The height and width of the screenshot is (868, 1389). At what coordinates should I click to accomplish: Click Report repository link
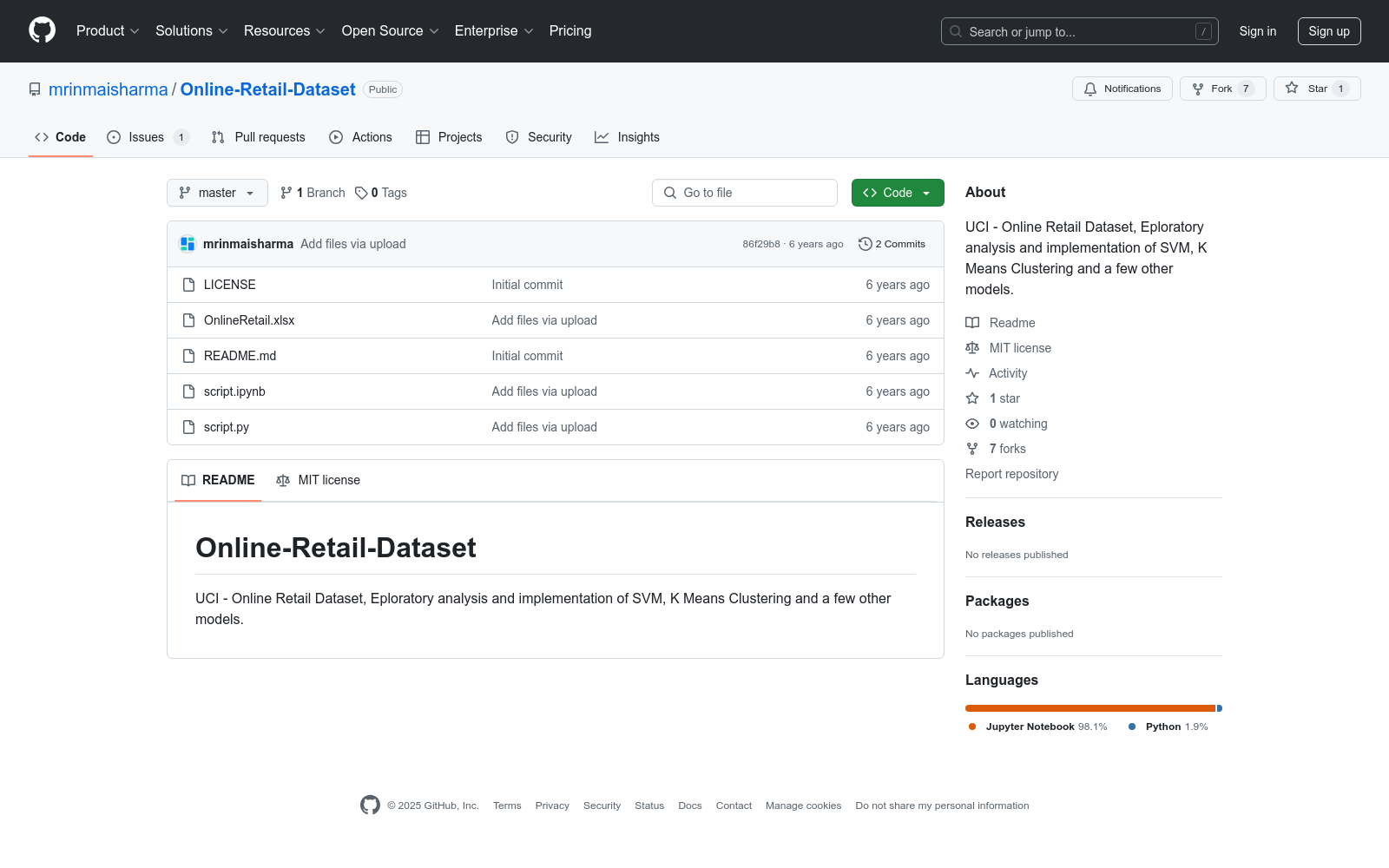[1011, 474]
